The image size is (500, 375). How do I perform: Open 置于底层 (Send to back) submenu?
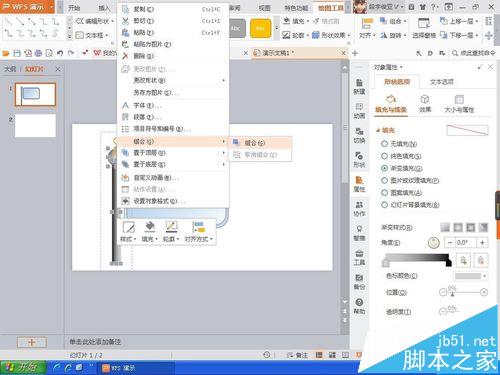[172, 164]
